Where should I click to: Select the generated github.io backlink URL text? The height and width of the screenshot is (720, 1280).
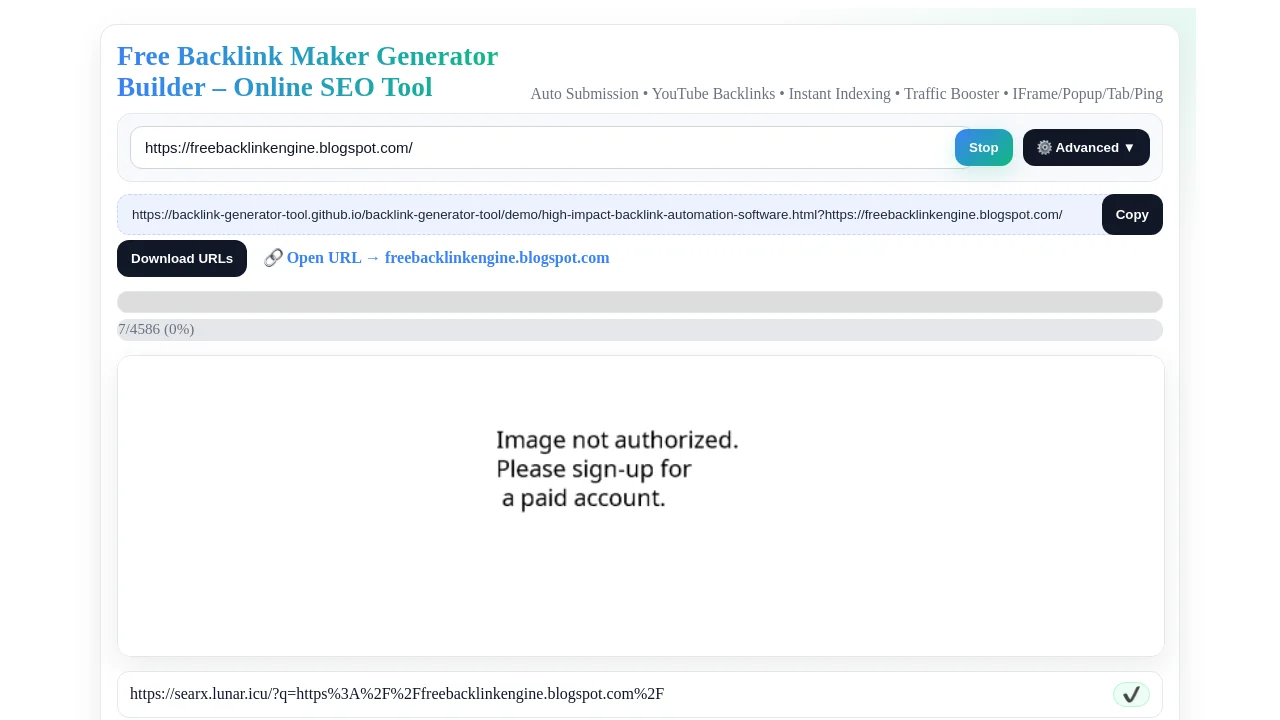(x=597, y=215)
